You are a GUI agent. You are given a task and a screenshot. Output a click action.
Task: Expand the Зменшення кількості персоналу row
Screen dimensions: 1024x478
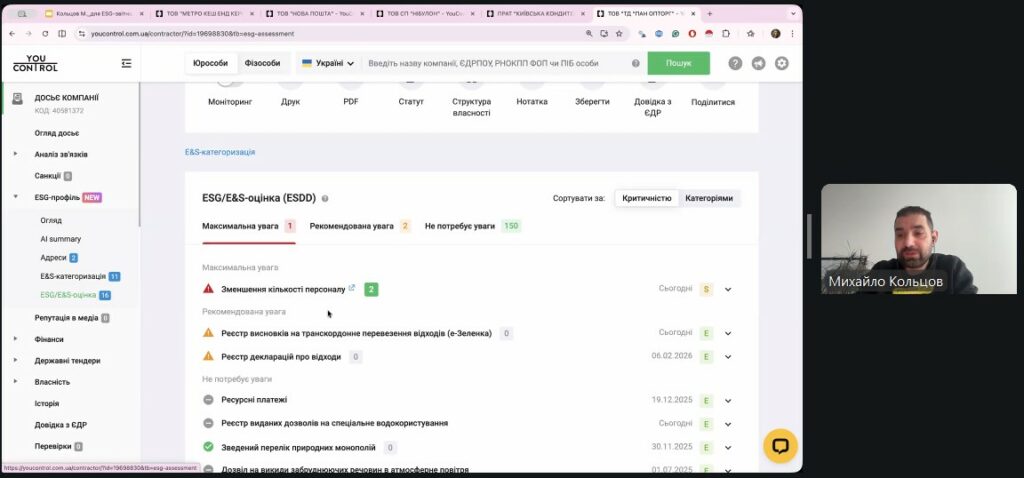[x=728, y=289]
